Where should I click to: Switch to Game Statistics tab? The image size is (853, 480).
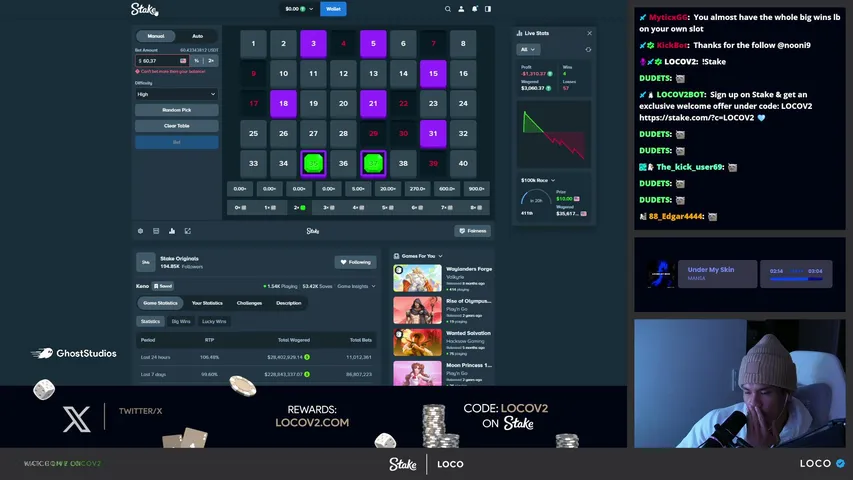pyautogui.click(x=160, y=303)
